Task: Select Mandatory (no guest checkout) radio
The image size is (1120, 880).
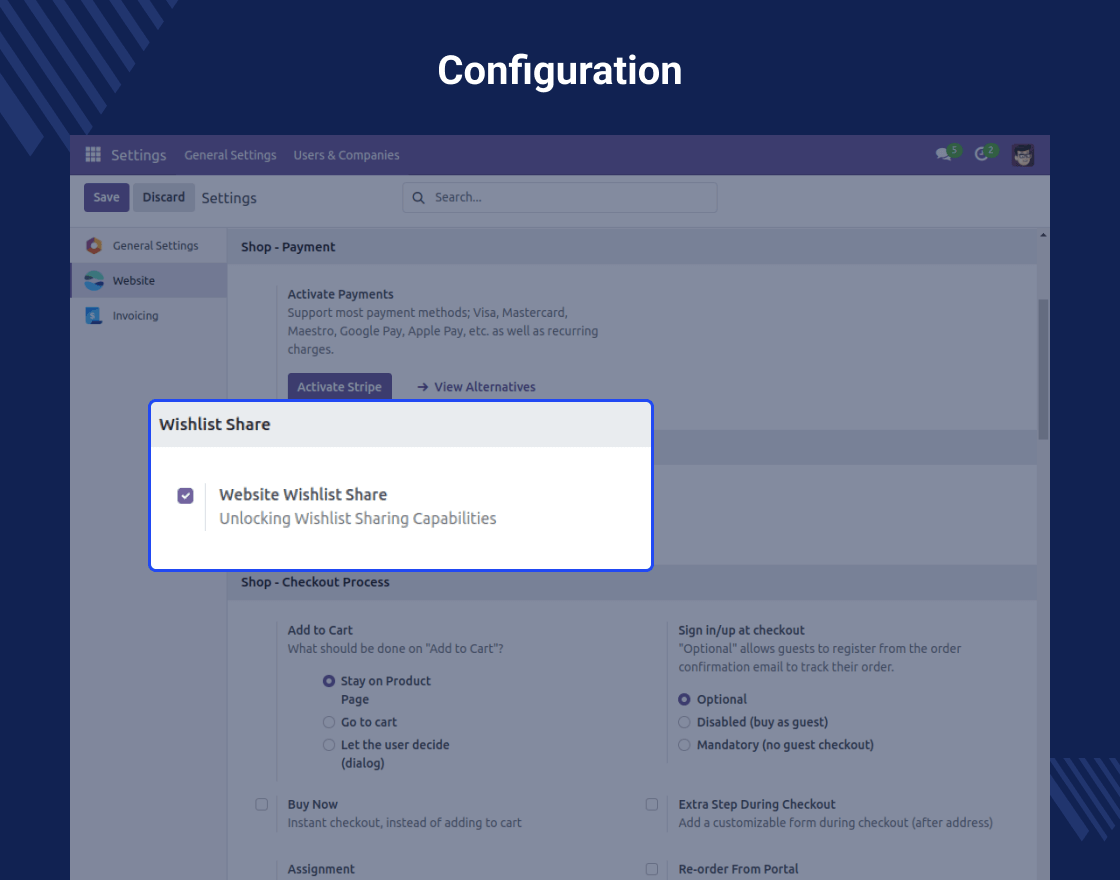Action: coord(684,745)
